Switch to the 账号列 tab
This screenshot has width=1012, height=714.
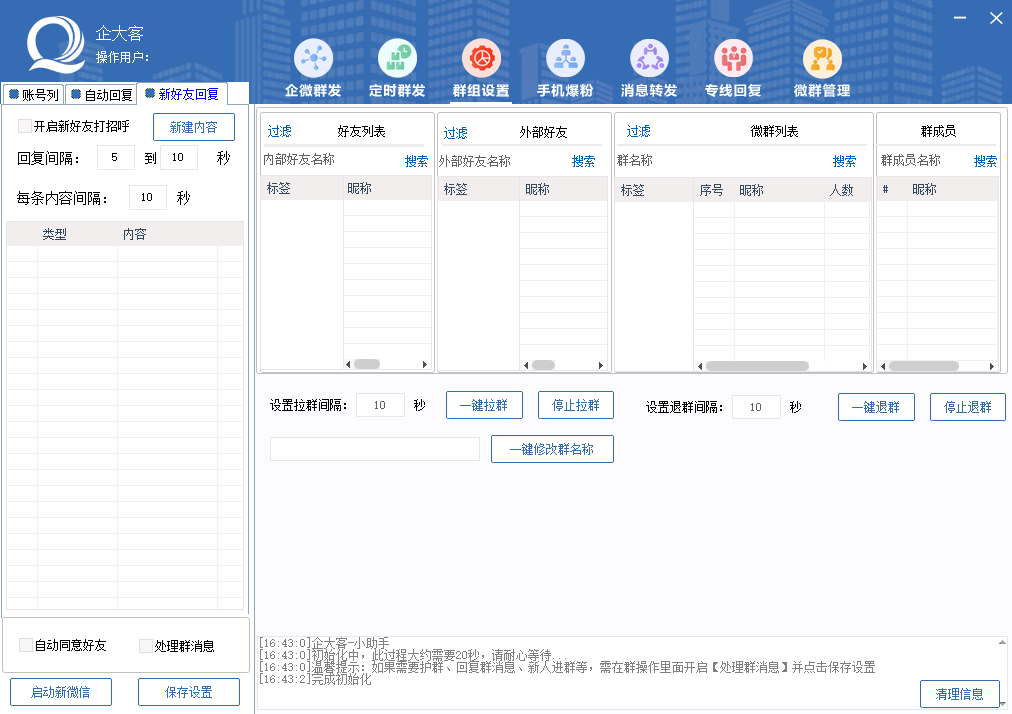coord(33,95)
